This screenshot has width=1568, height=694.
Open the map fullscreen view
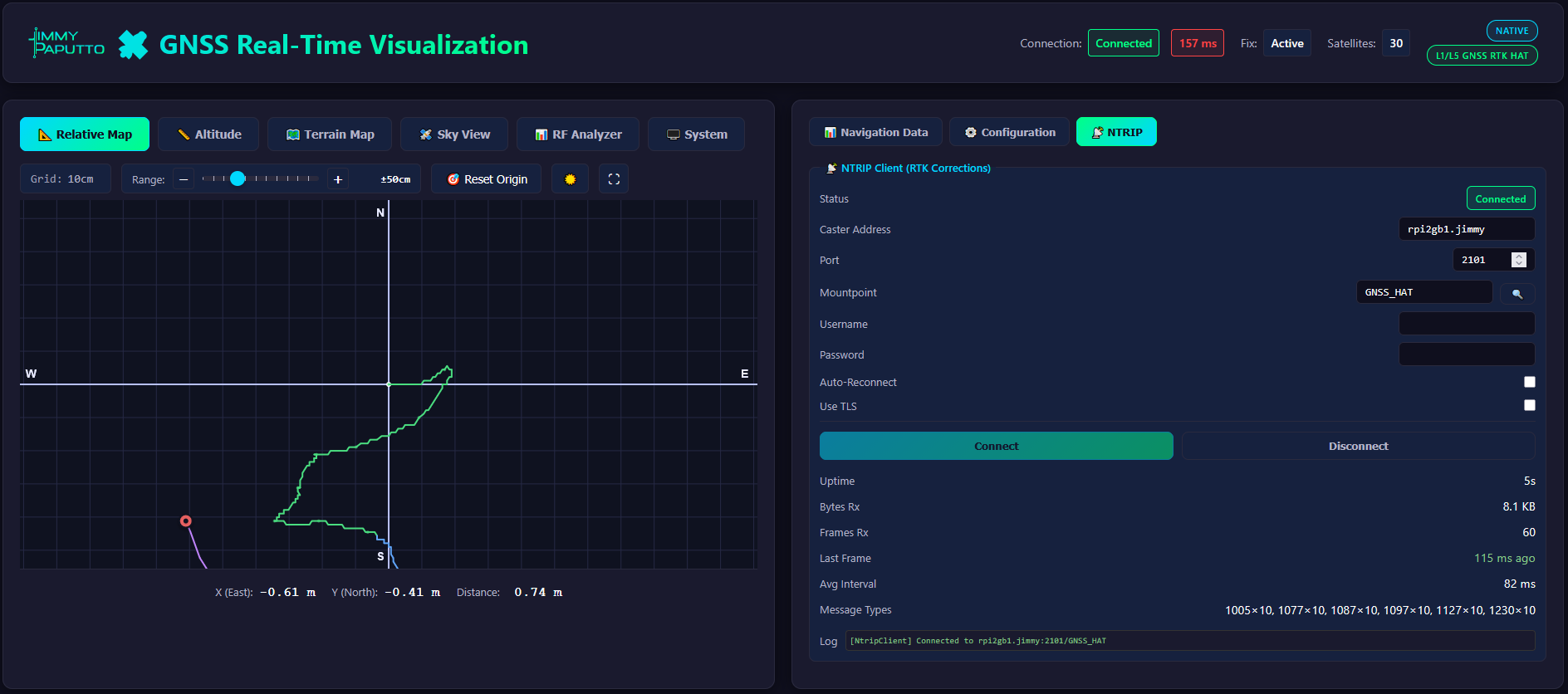tap(614, 179)
